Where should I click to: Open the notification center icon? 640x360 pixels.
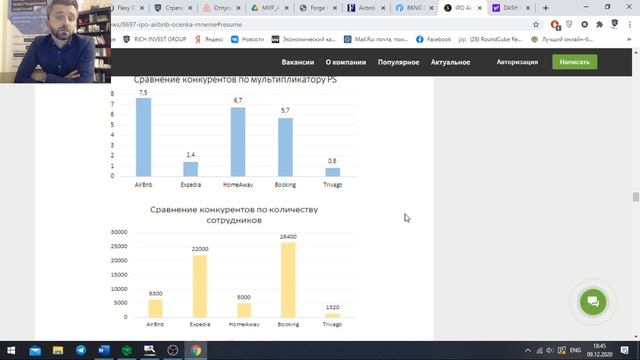624,350
